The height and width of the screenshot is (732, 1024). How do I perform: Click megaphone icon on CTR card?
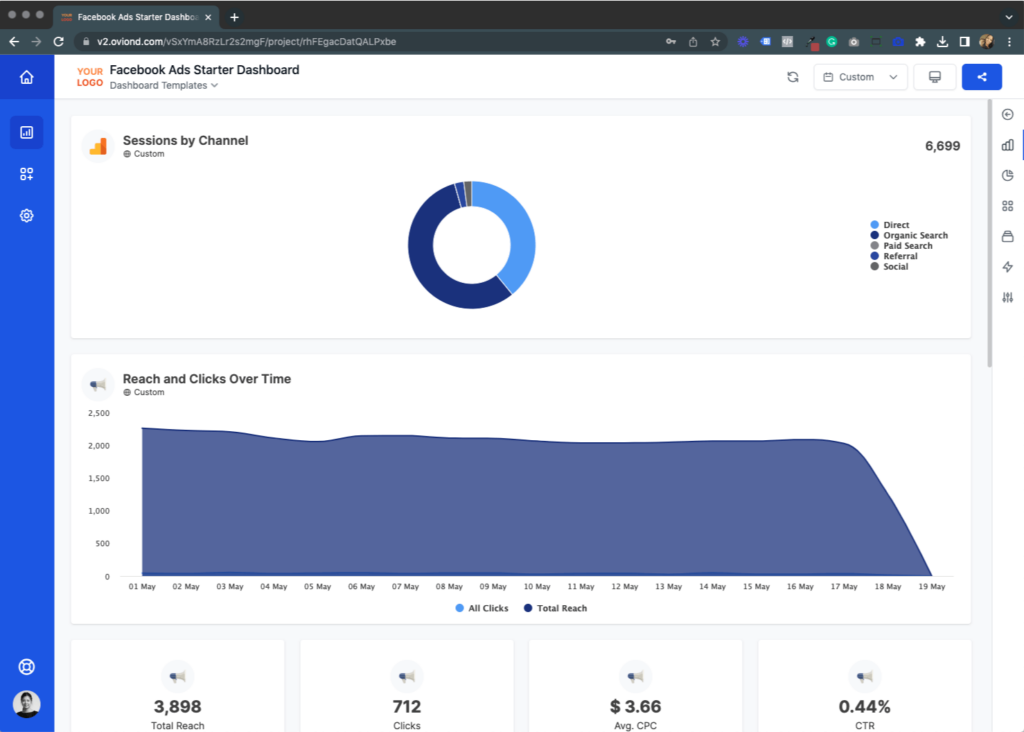865,676
